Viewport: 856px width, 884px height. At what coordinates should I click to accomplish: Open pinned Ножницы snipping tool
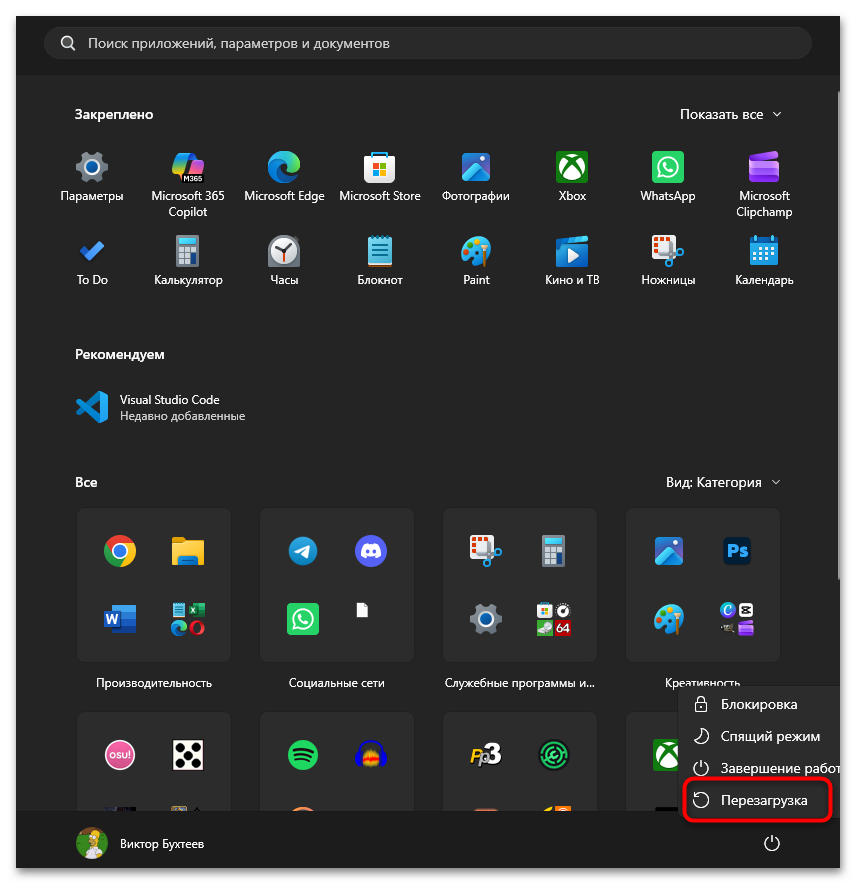668,261
